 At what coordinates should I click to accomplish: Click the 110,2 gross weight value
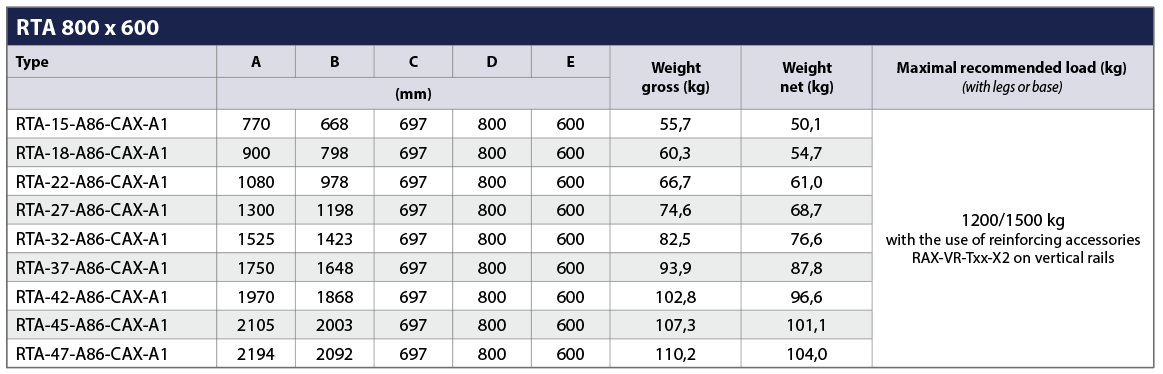click(675, 354)
